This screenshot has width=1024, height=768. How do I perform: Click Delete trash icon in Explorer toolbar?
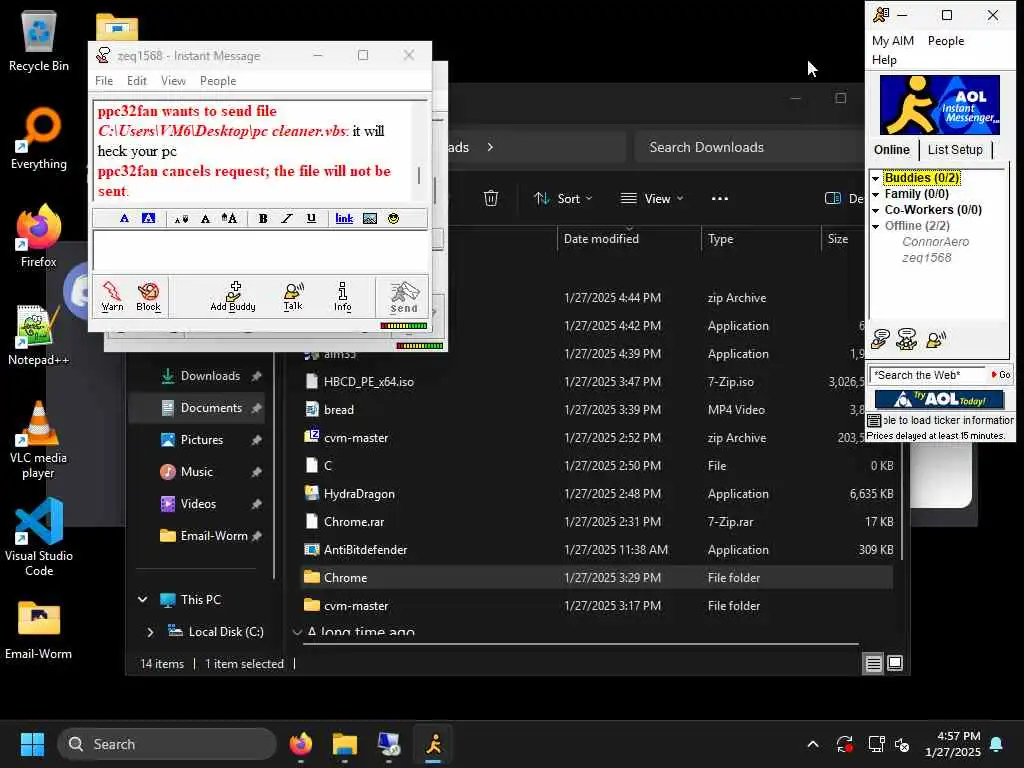click(491, 199)
